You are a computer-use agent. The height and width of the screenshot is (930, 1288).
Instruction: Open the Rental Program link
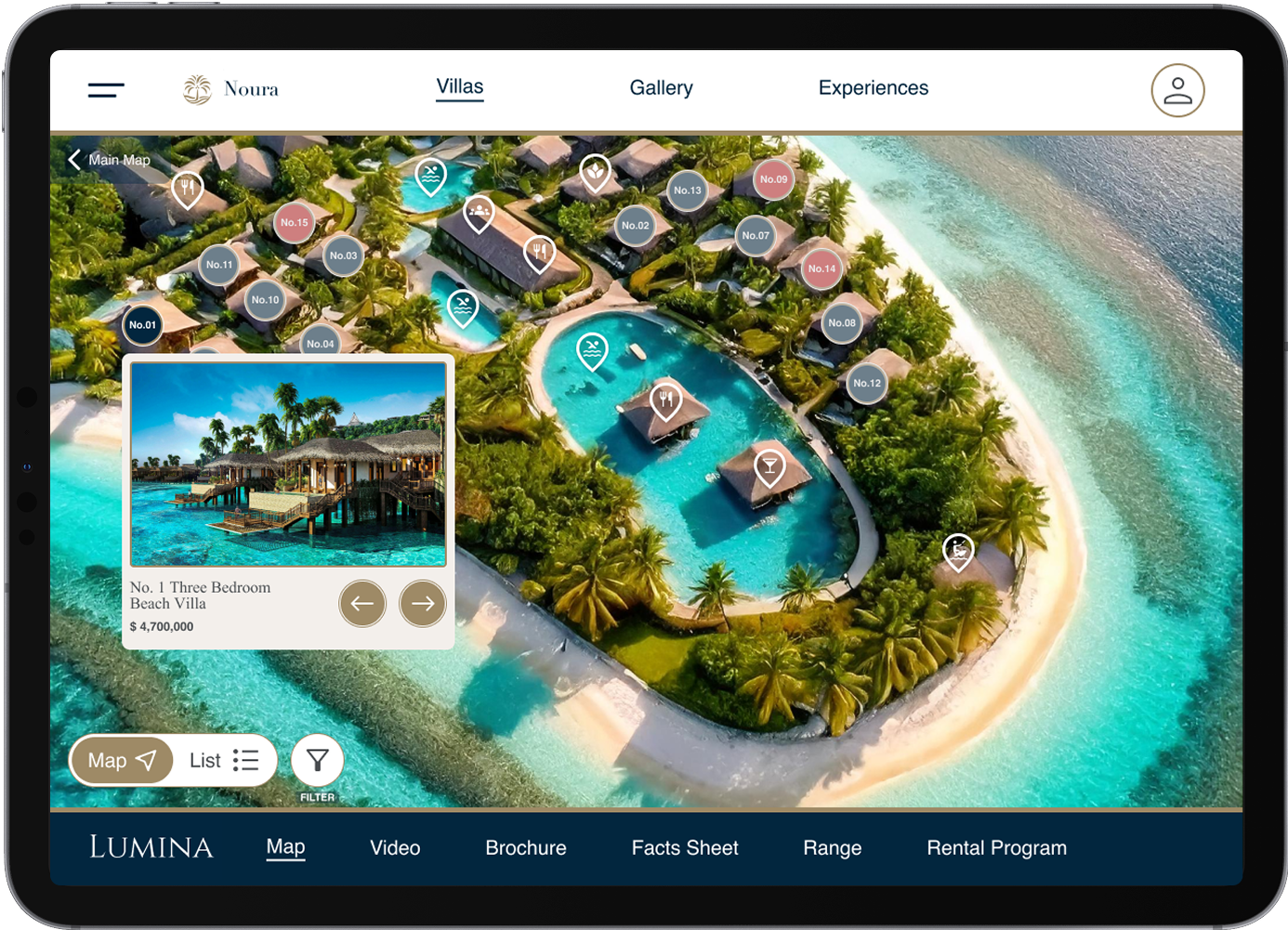(996, 848)
